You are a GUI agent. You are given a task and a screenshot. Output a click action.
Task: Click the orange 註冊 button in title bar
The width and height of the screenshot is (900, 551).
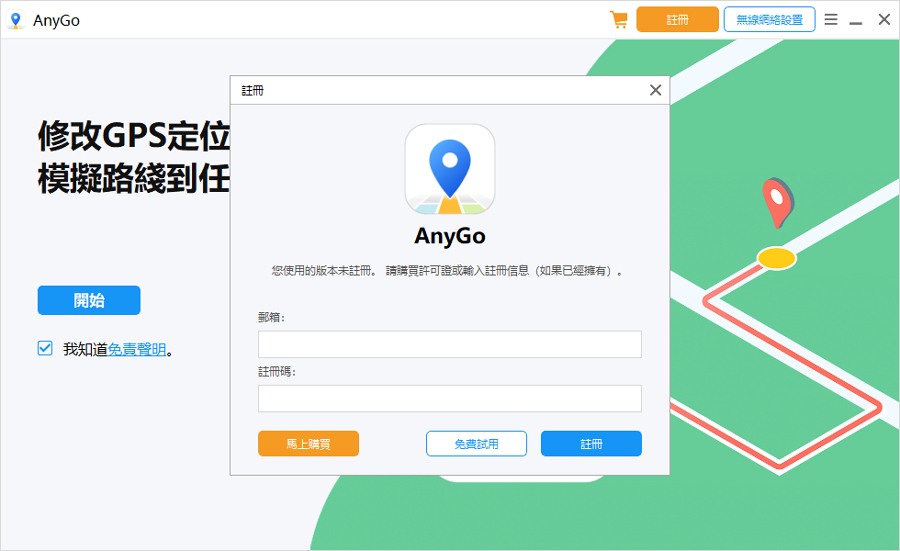pos(677,20)
